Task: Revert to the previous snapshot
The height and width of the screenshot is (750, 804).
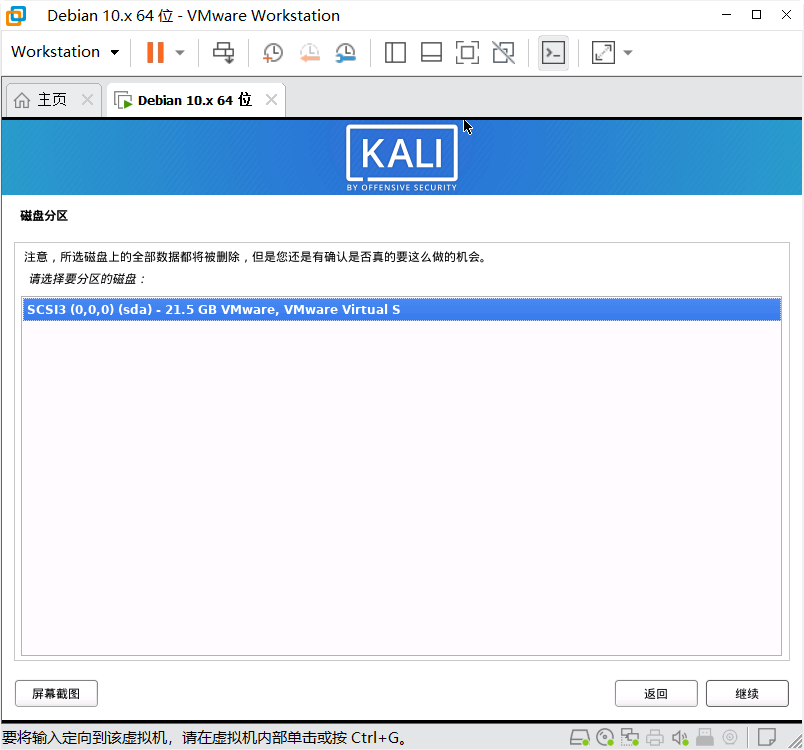Action: 309,52
